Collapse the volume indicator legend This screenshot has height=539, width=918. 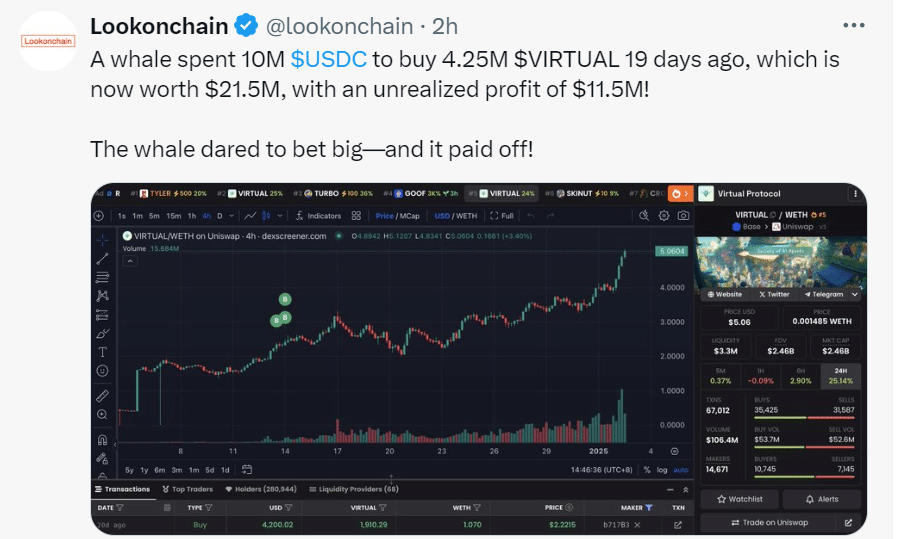130,260
